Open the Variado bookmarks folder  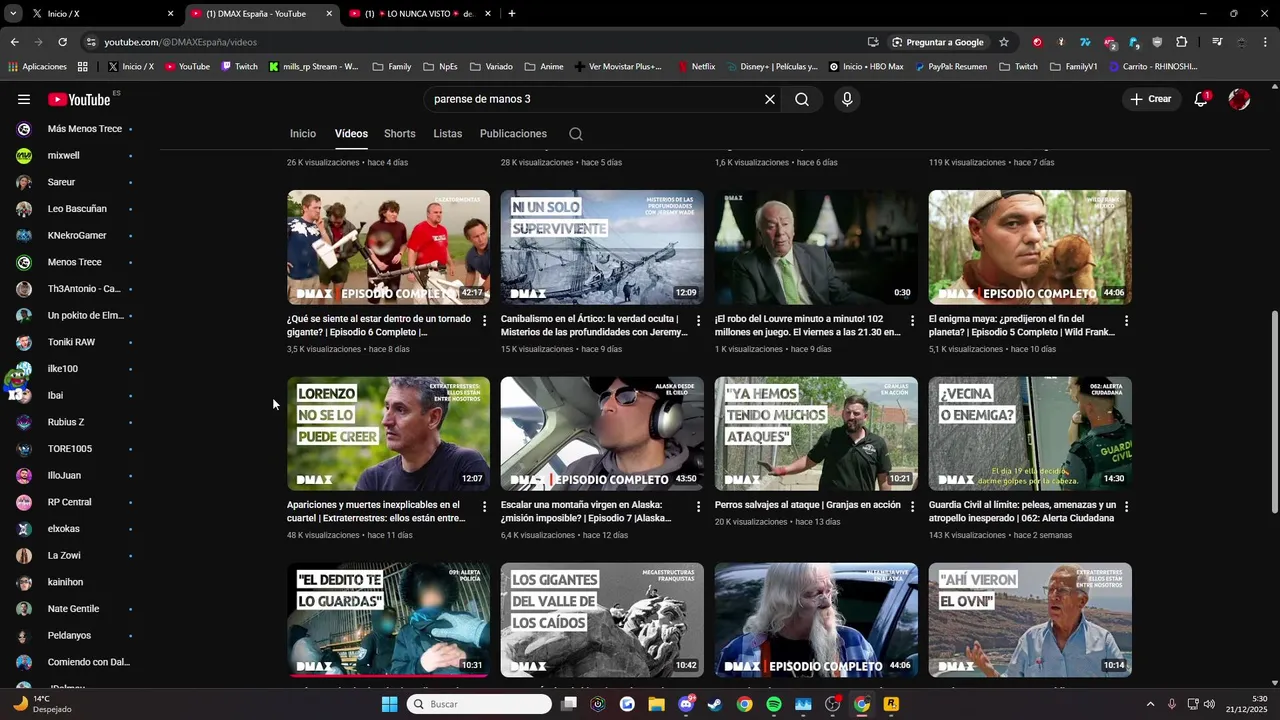tap(490, 67)
